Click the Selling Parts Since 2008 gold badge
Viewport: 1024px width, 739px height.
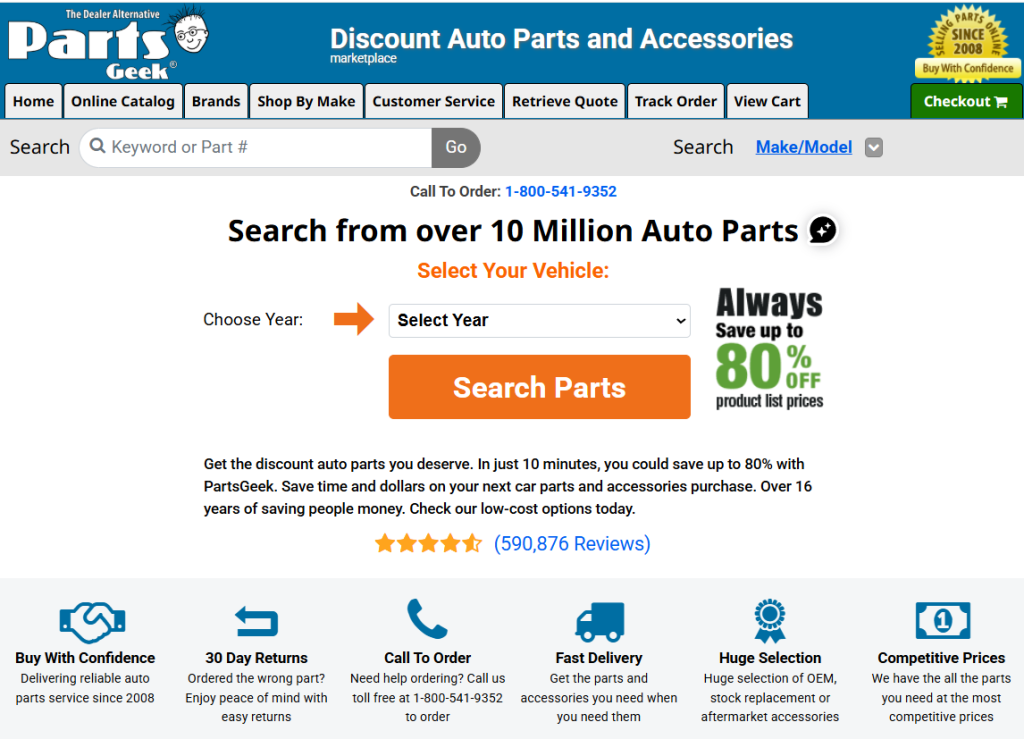[x=967, y=43]
